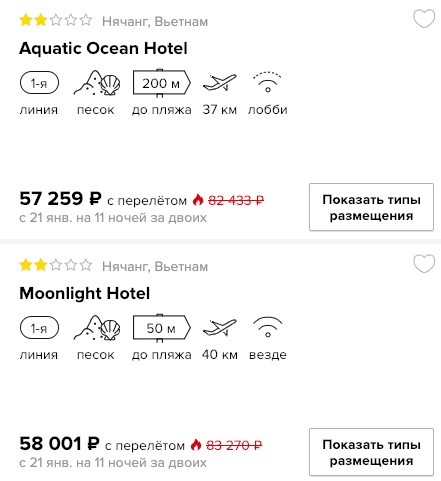The height and width of the screenshot is (481, 441).
Task: Toggle the Moonlight Hotel favorite heart
Action: click(424, 264)
